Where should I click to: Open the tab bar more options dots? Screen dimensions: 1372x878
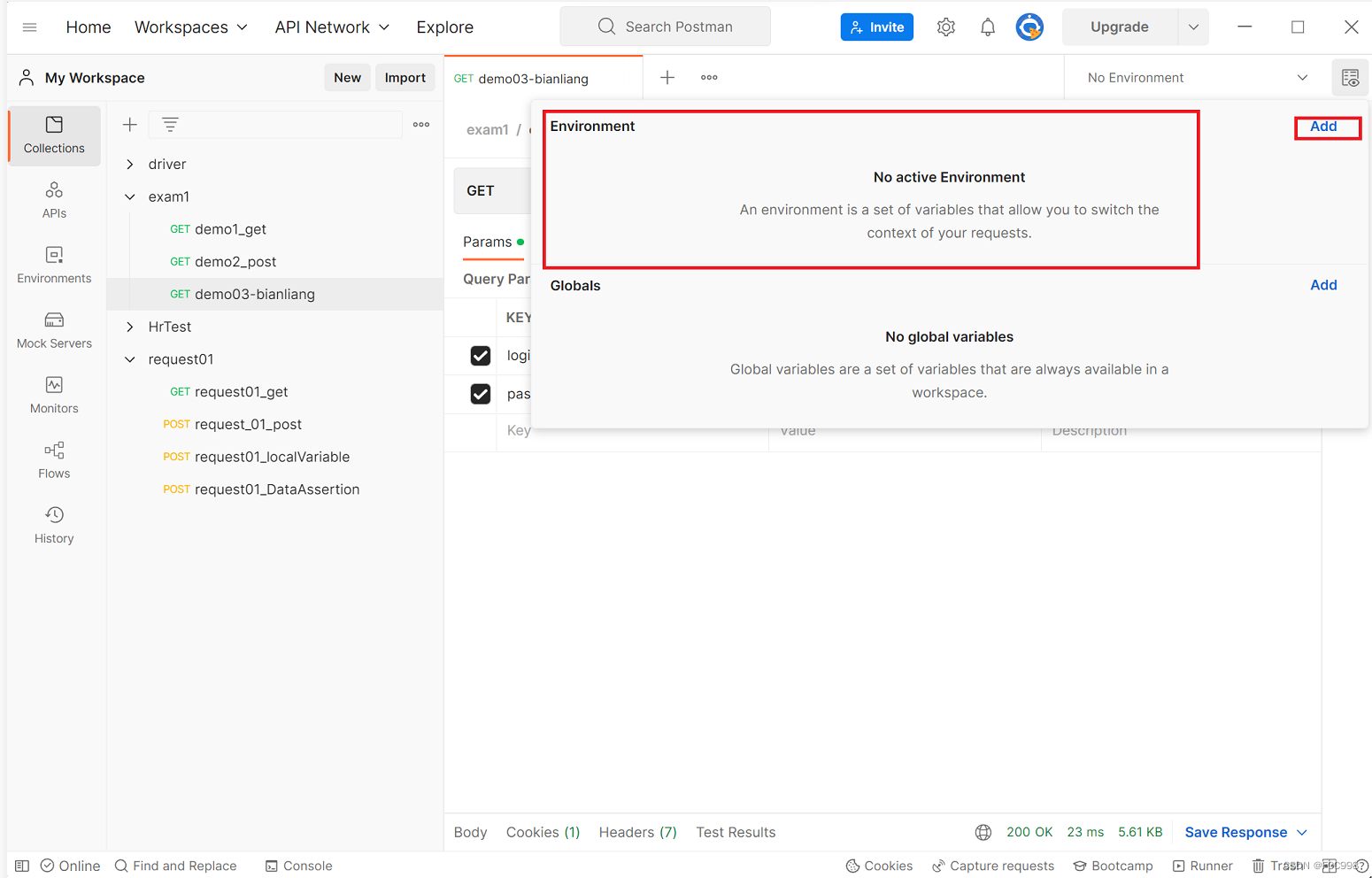point(709,78)
